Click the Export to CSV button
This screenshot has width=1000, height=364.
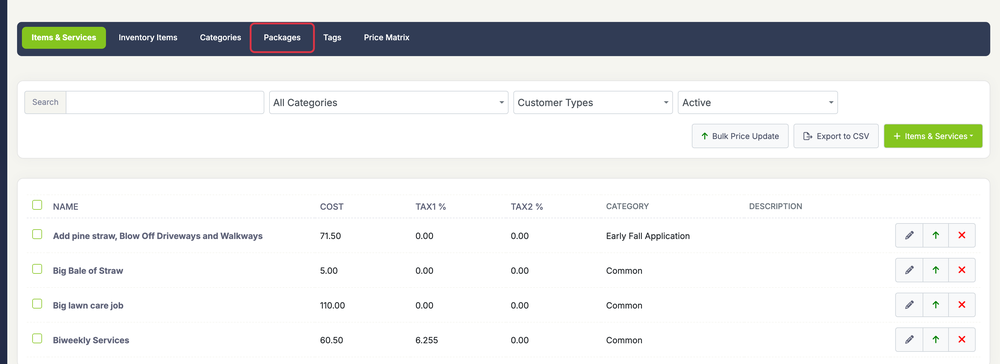[836, 136]
